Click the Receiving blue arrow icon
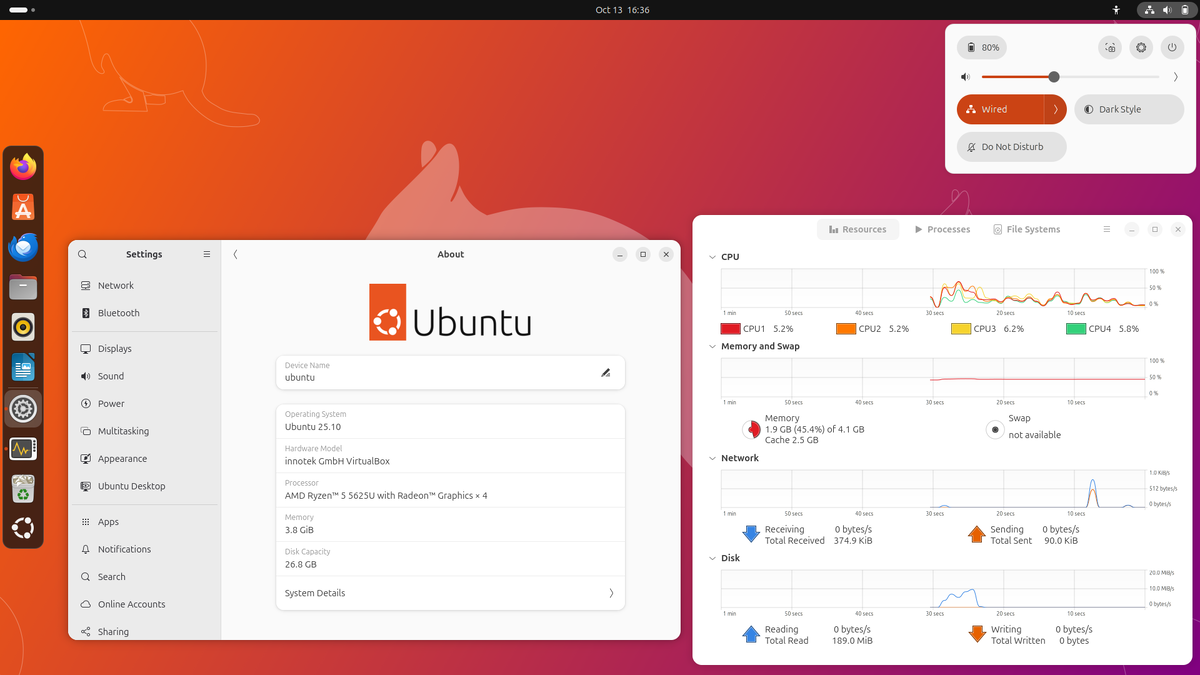This screenshot has width=1200, height=675. [x=751, y=534]
